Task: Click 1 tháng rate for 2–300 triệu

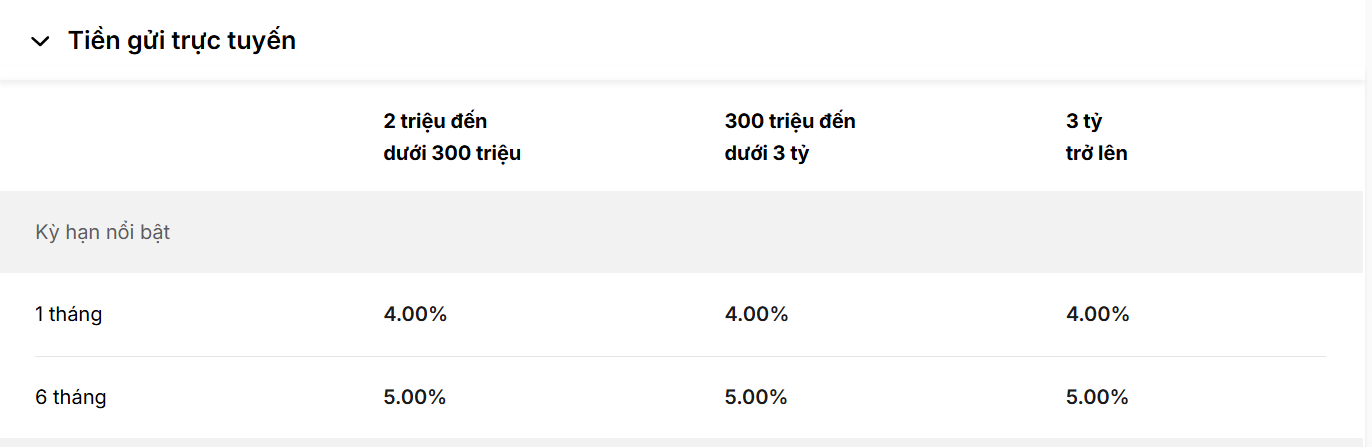Action: click(415, 314)
